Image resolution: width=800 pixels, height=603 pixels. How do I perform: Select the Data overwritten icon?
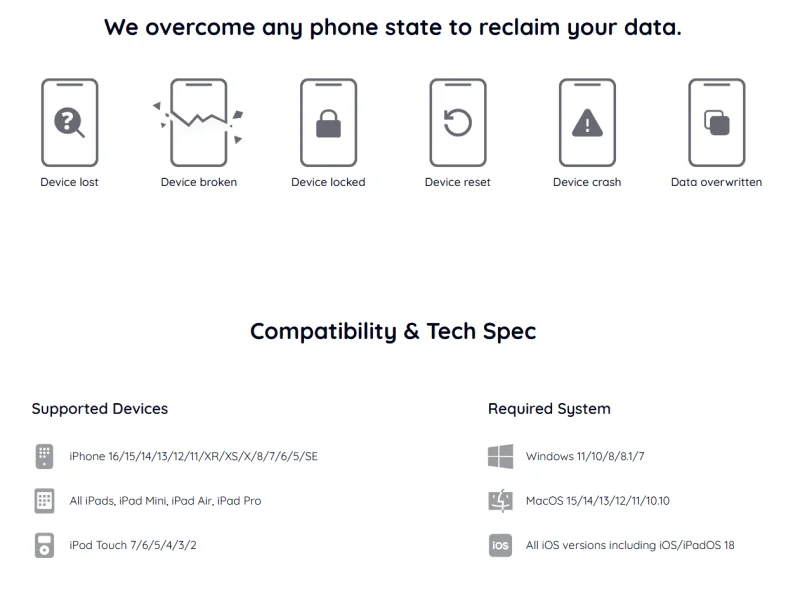(717, 122)
